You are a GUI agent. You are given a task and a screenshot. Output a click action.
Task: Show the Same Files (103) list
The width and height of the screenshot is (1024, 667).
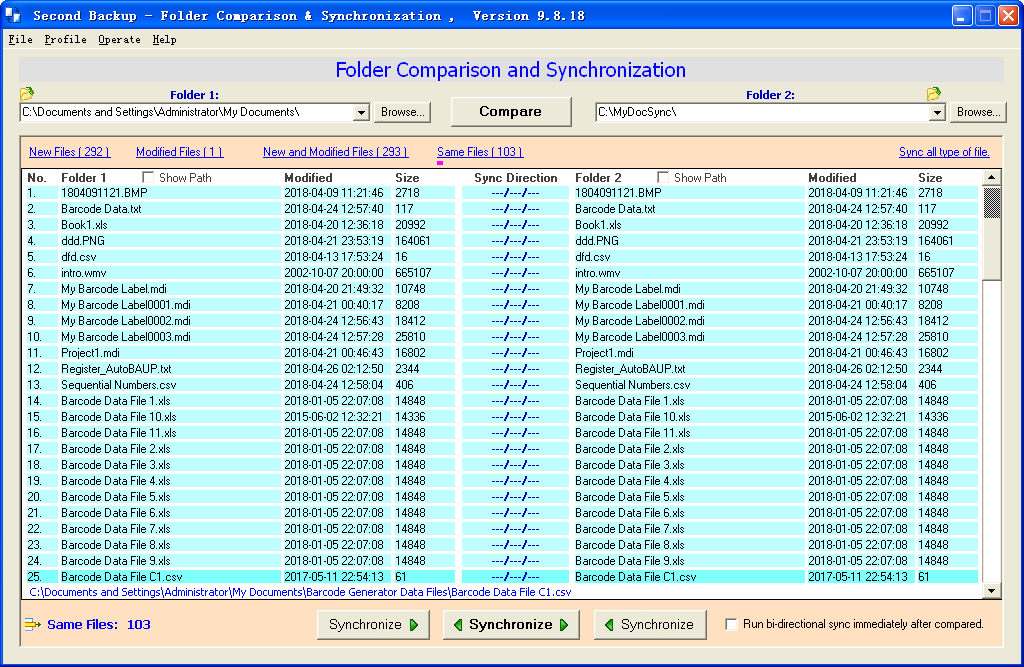click(x=480, y=152)
